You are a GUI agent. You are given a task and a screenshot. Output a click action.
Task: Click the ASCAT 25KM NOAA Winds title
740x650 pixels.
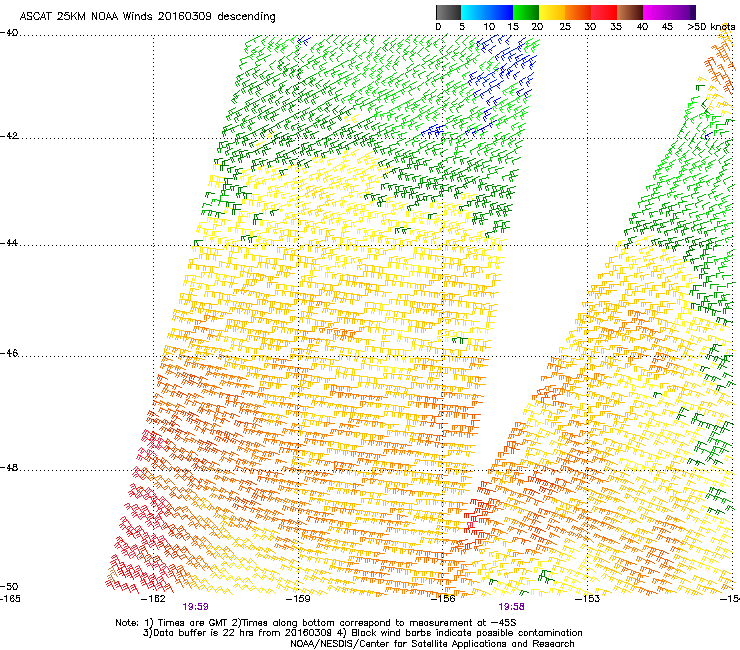tap(147, 17)
